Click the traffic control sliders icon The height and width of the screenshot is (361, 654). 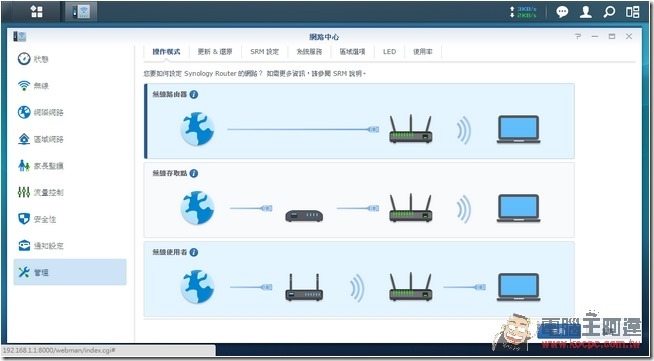[x=24, y=192]
